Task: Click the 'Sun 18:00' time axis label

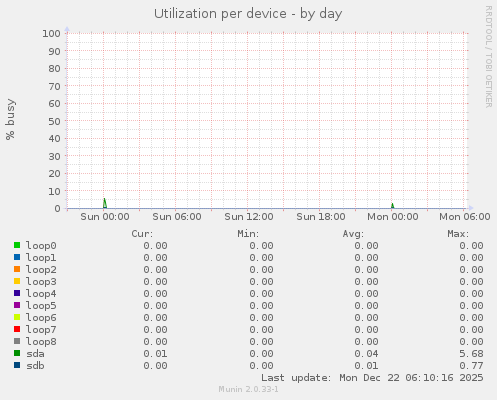Action: (x=321, y=217)
